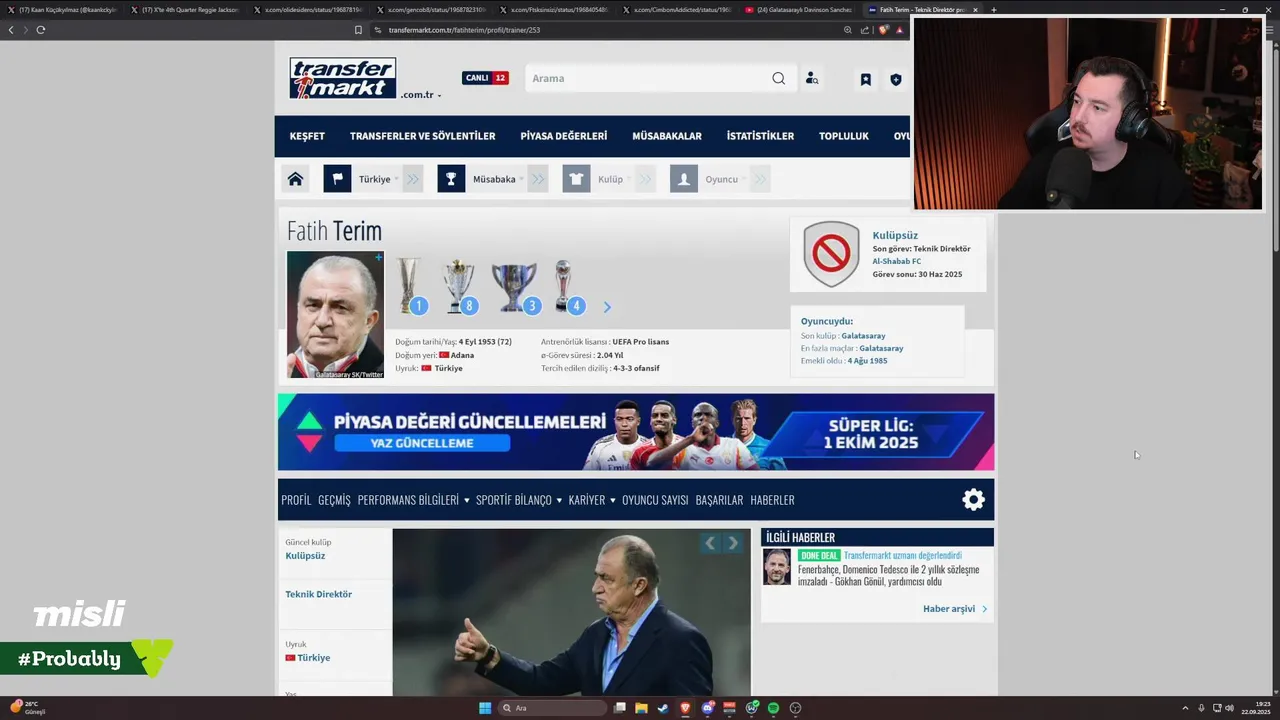The image size is (1280, 720).
Task: Bookmark page via address bar icon
Action: click(358, 30)
